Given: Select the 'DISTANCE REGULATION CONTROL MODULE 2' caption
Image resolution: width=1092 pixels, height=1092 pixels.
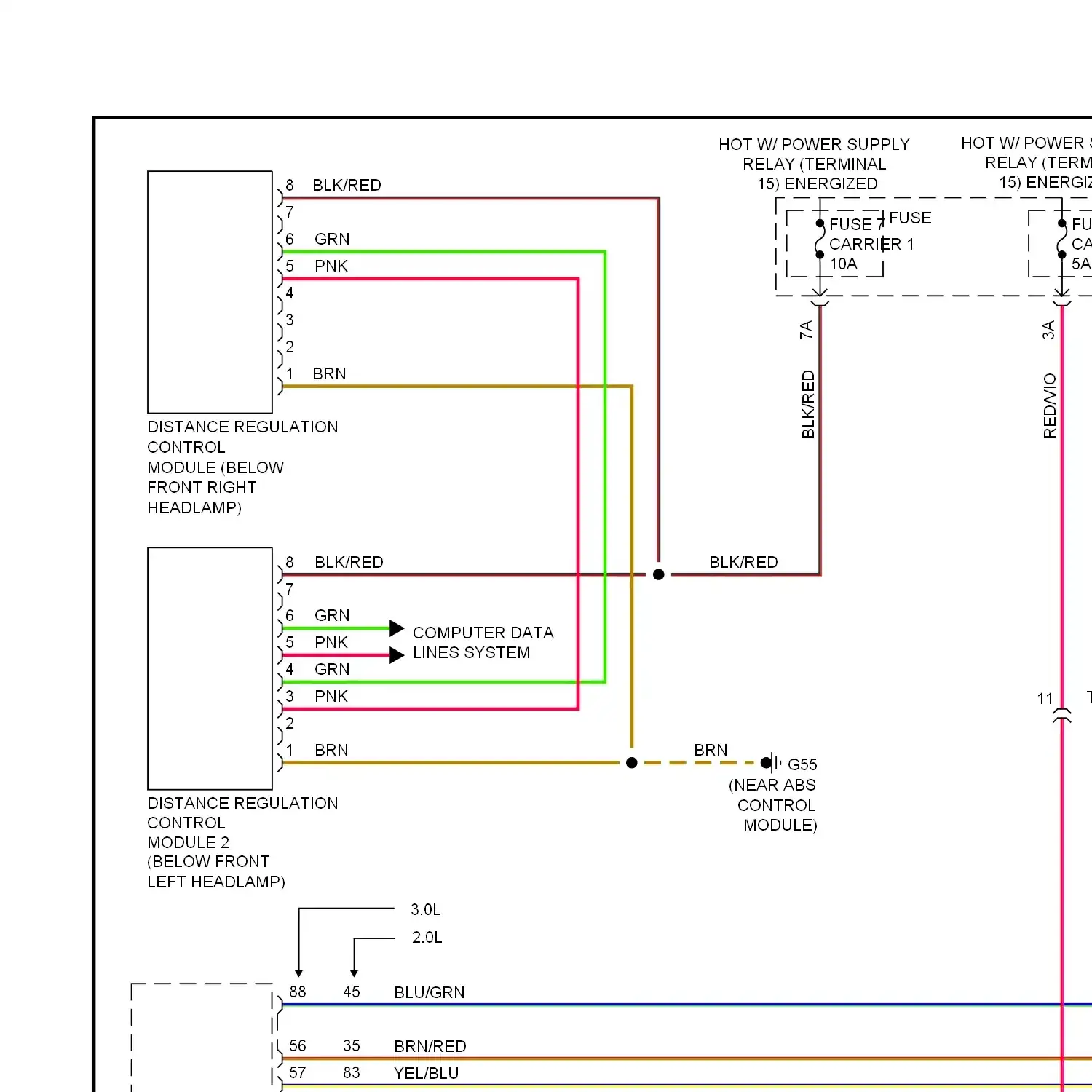Looking at the screenshot, I should coord(242,842).
